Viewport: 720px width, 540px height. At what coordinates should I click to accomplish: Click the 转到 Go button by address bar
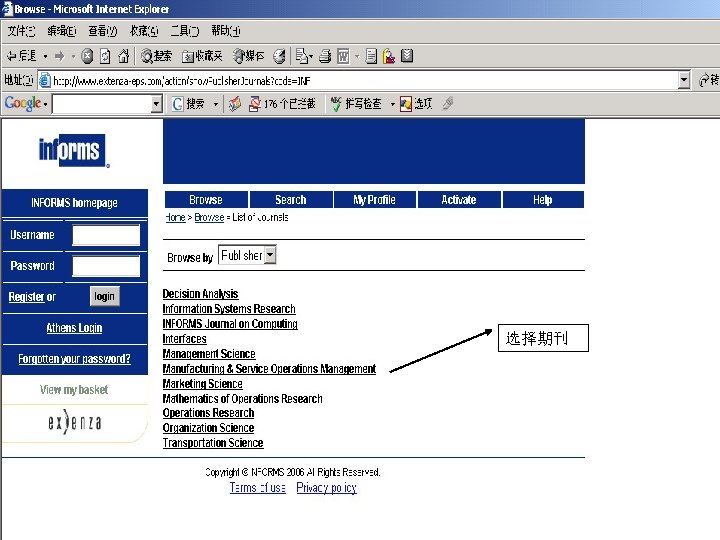tap(708, 80)
